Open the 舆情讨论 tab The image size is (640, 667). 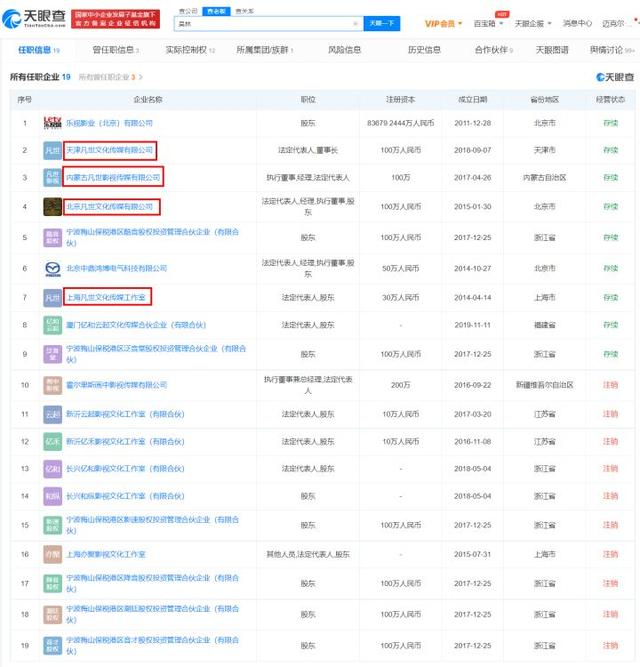point(612,50)
